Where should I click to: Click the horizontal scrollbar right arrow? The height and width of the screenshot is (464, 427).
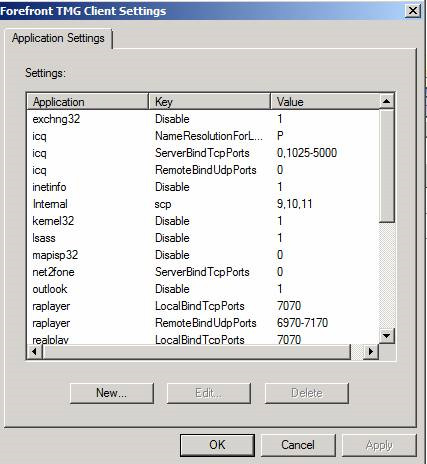pos(371,351)
